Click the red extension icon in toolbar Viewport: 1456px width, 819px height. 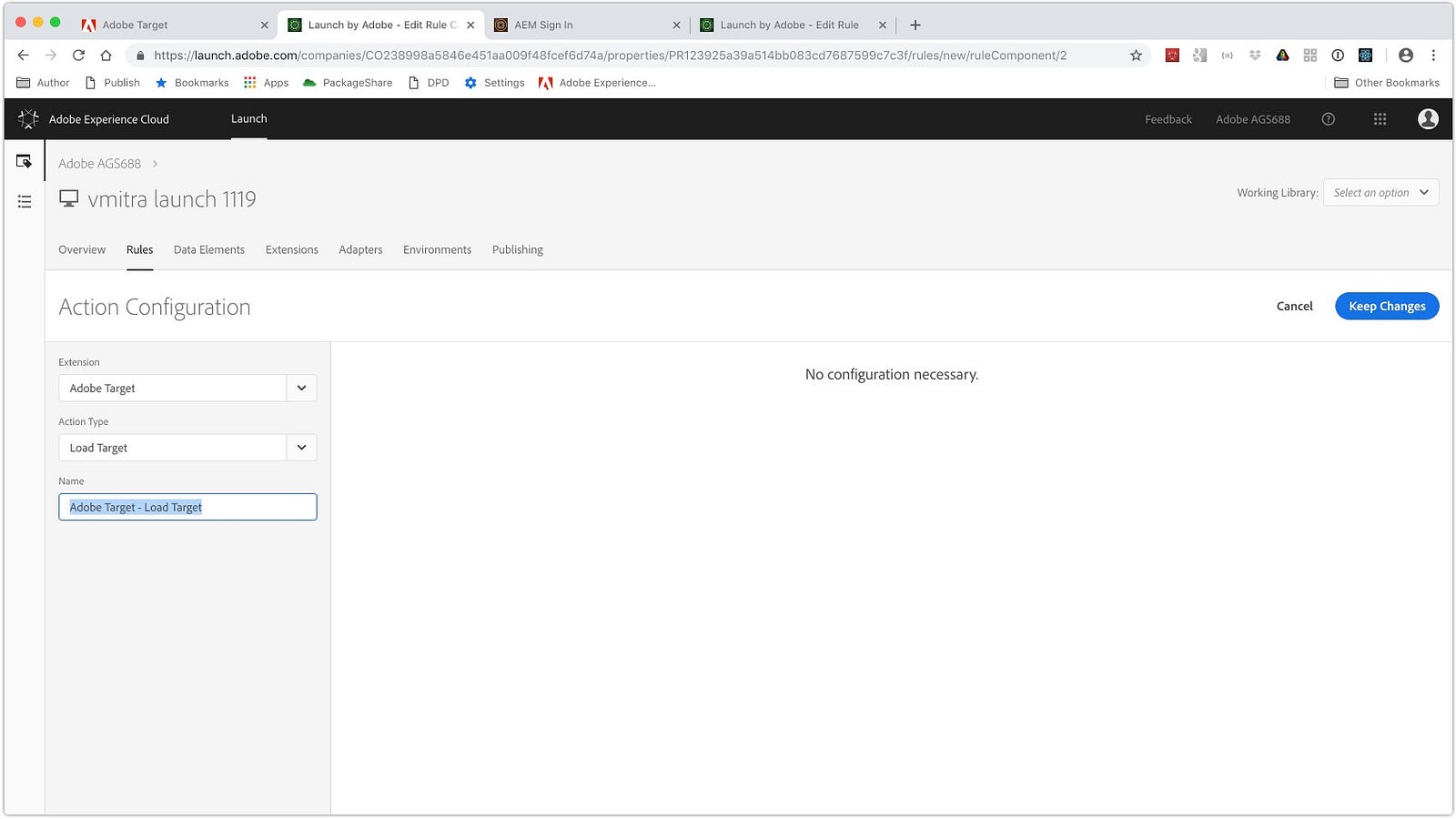[x=1172, y=56]
